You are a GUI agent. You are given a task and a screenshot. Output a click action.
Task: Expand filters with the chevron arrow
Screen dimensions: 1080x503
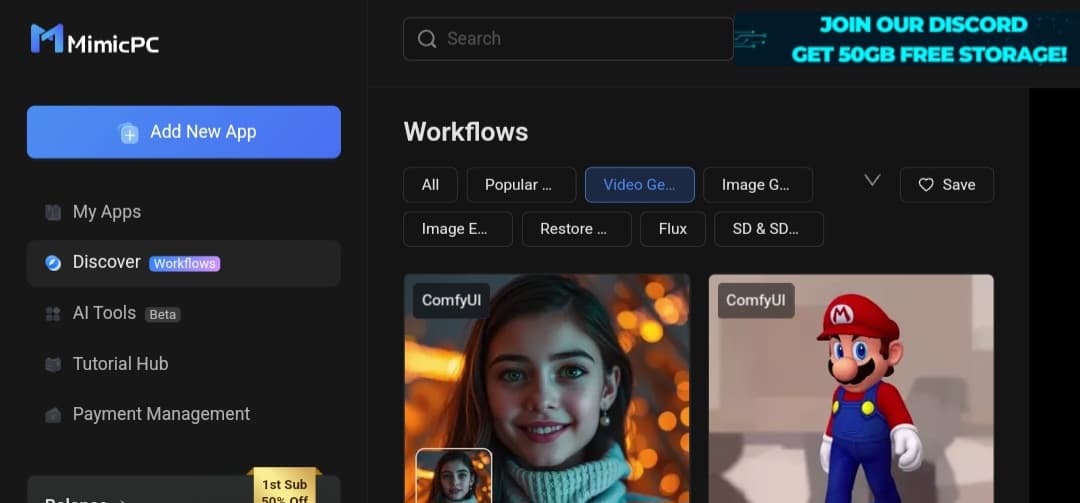(x=873, y=181)
